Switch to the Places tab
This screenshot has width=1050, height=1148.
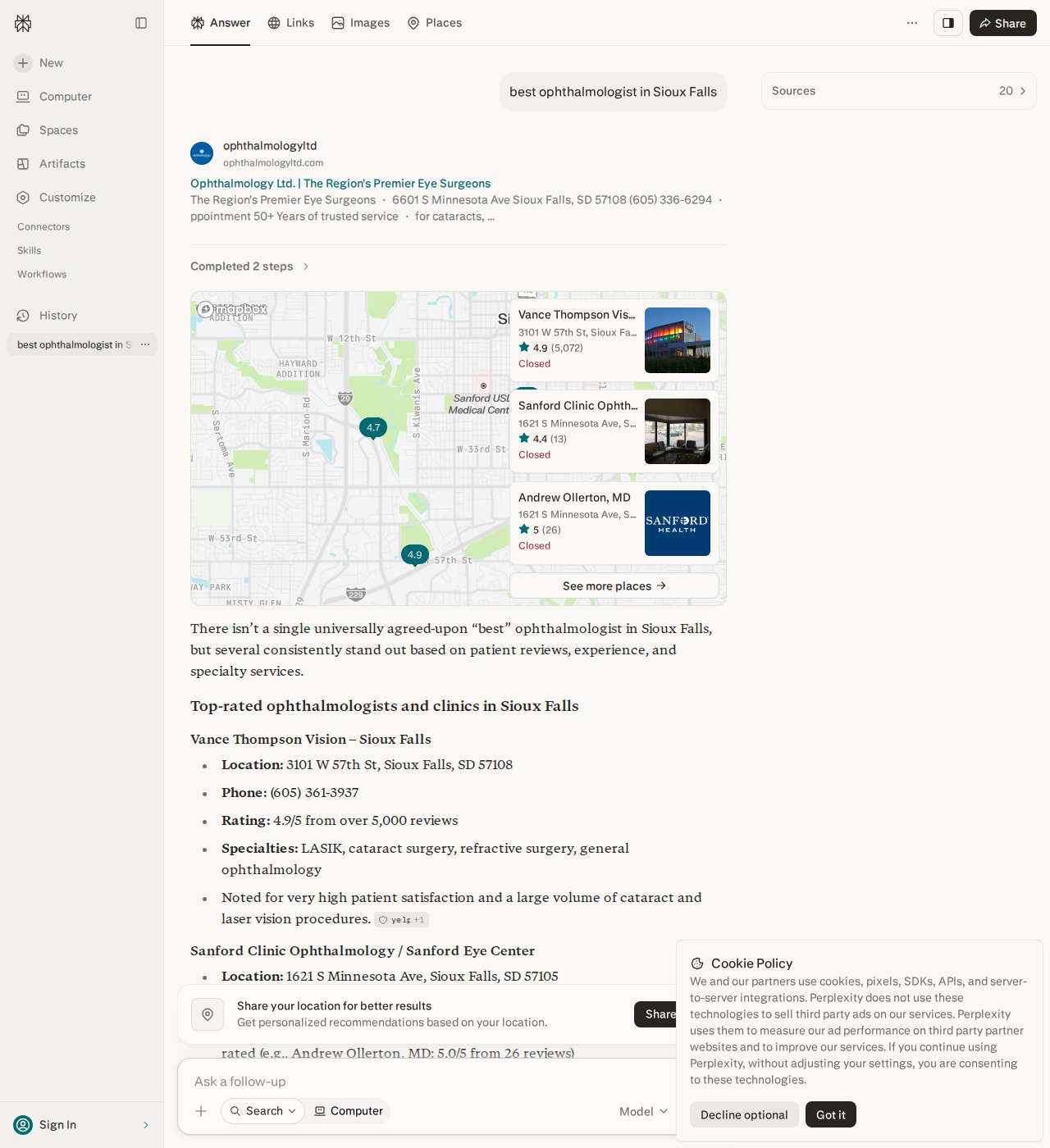[x=435, y=23]
